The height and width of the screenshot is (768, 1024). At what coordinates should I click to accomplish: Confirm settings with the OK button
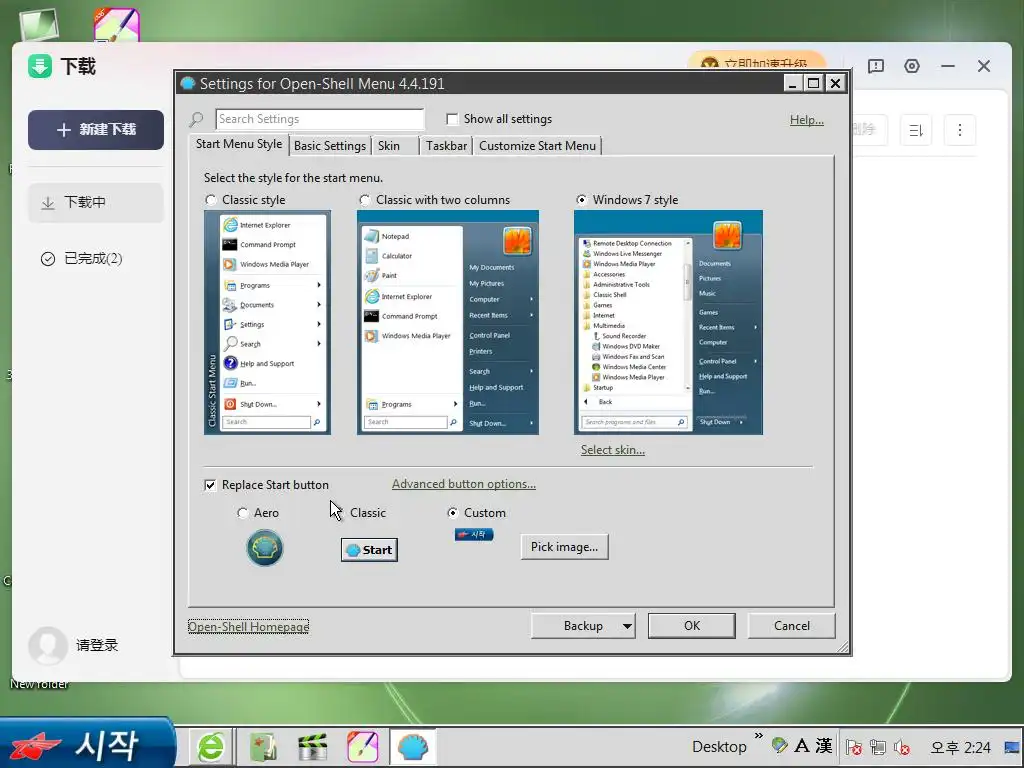pyautogui.click(x=692, y=626)
